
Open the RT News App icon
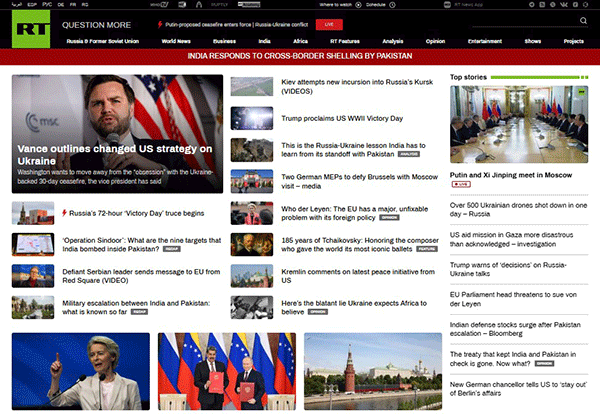coord(447,5)
